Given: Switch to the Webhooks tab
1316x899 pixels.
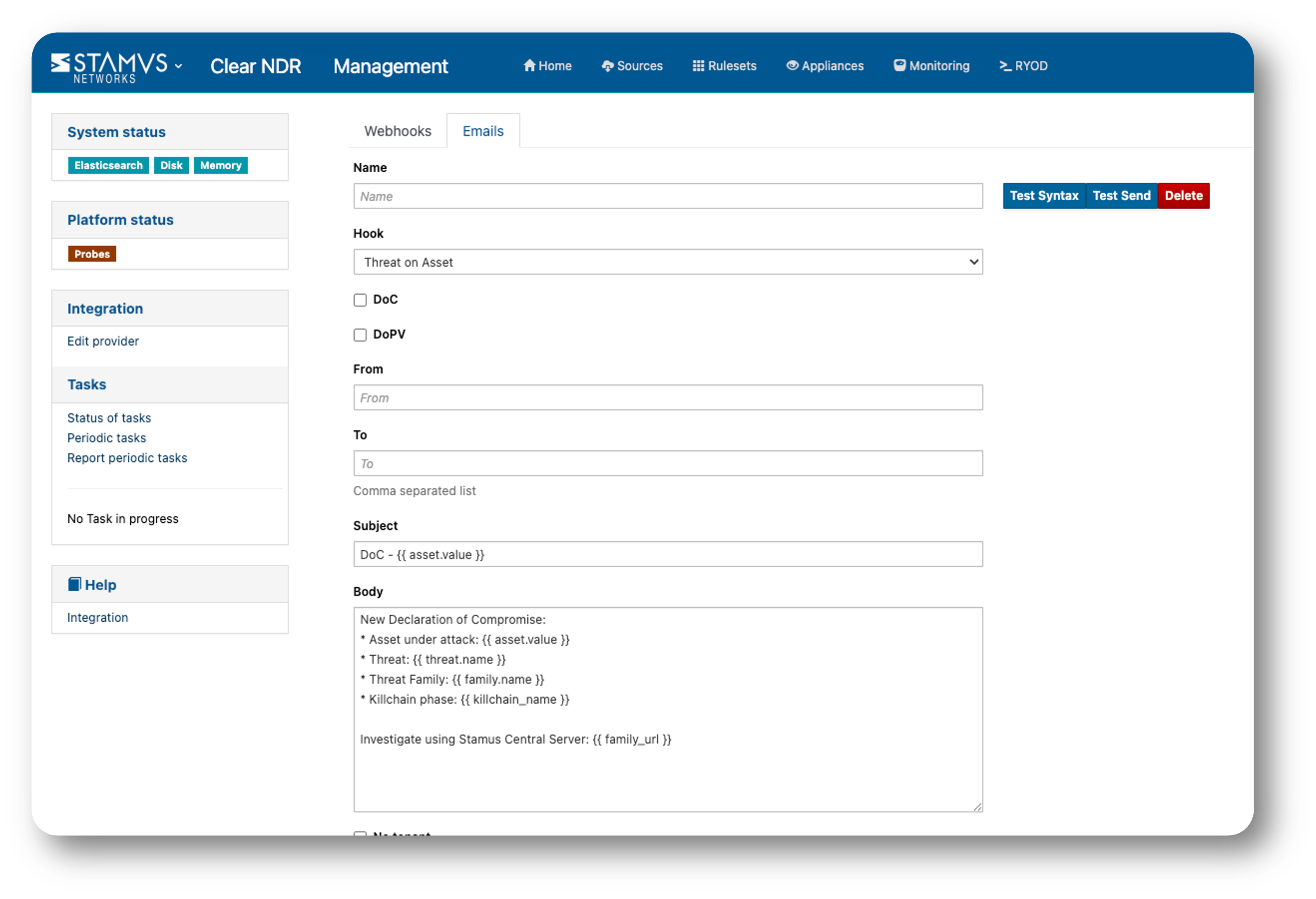Looking at the screenshot, I should tap(397, 131).
